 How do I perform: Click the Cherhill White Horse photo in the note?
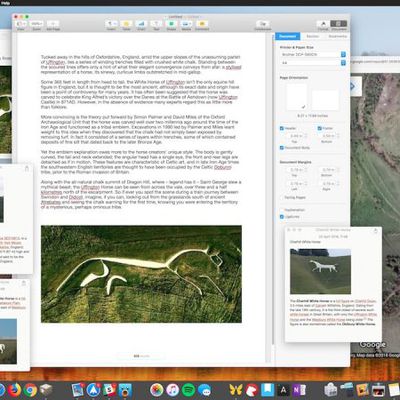[320, 271]
